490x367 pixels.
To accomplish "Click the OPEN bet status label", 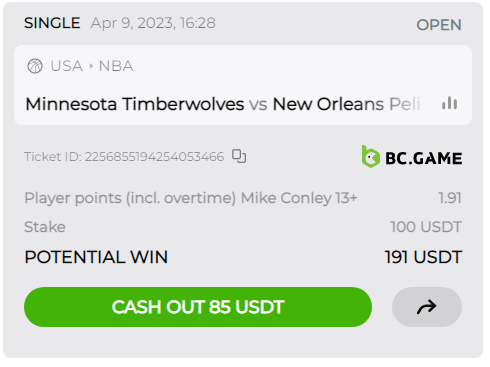I will 439,25.
